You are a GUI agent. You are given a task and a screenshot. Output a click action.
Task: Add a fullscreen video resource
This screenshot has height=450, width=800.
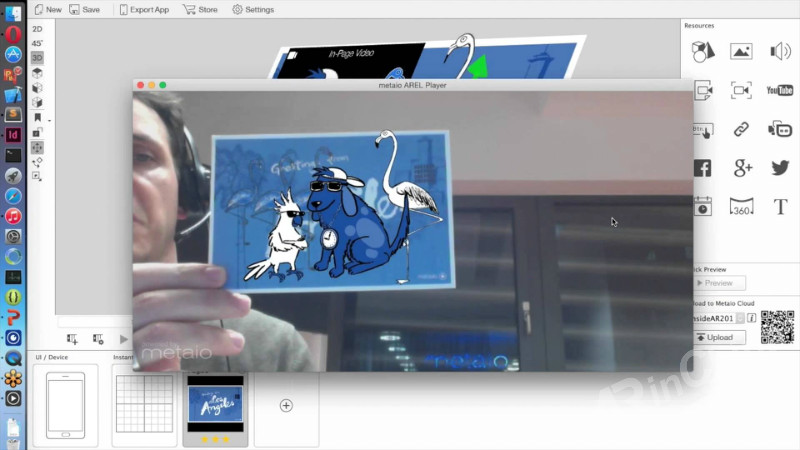[x=741, y=90]
